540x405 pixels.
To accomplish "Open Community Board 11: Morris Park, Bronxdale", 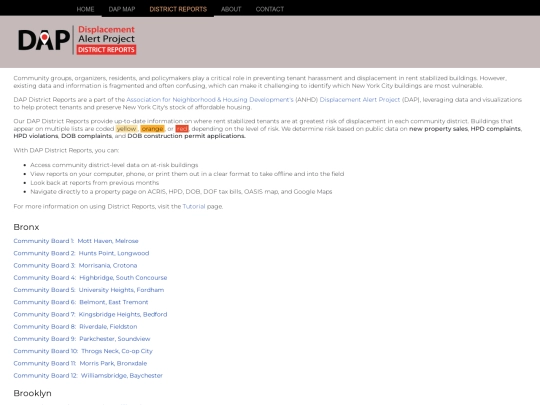I will pos(80,363).
